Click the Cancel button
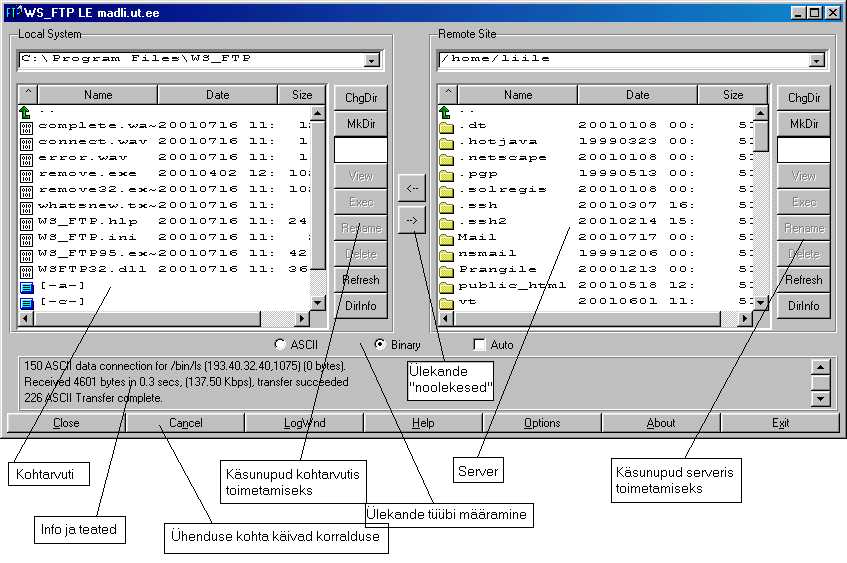847x563 pixels. click(x=185, y=423)
